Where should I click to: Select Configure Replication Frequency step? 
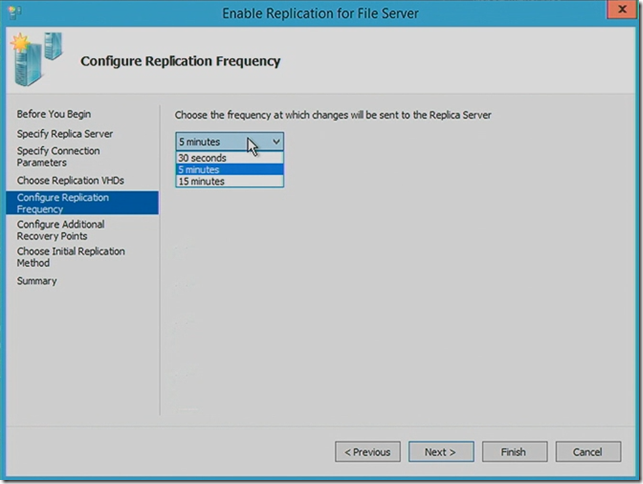(x=82, y=203)
